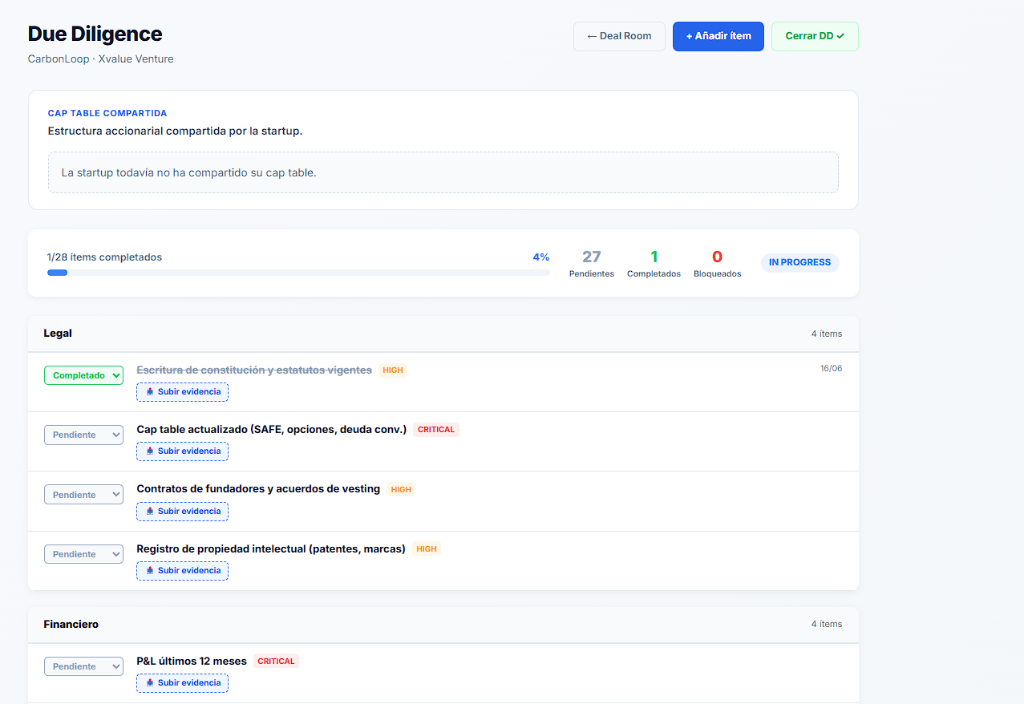Click the Financiero section's 4 ítems count
This screenshot has width=1024, height=704.
(827, 624)
